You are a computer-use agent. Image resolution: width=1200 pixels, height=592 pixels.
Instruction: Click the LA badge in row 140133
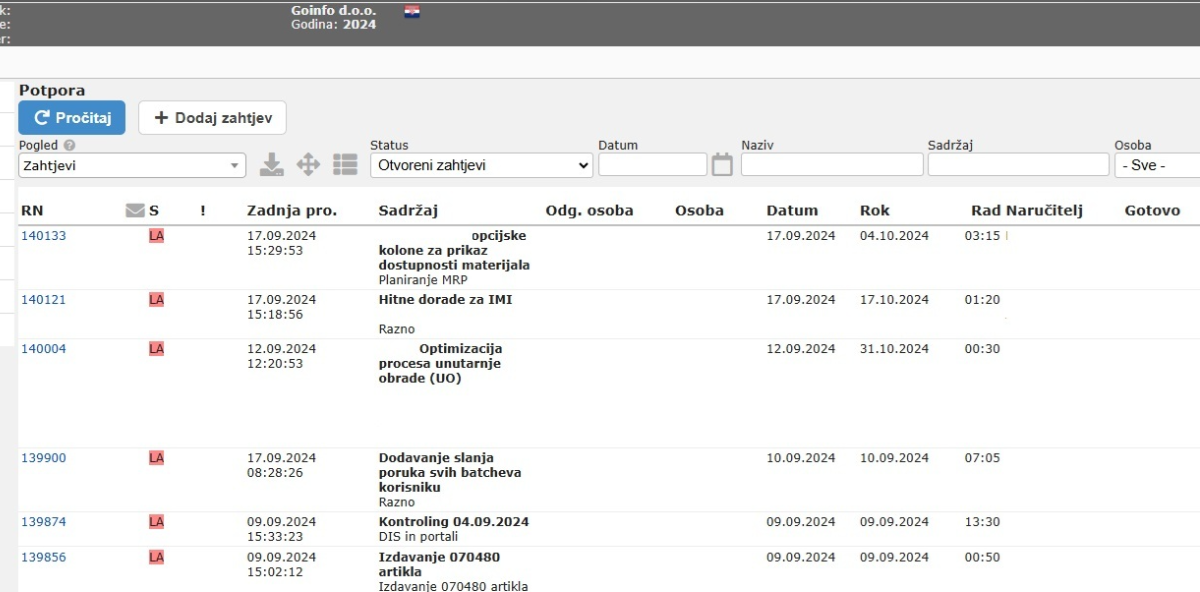(x=156, y=236)
